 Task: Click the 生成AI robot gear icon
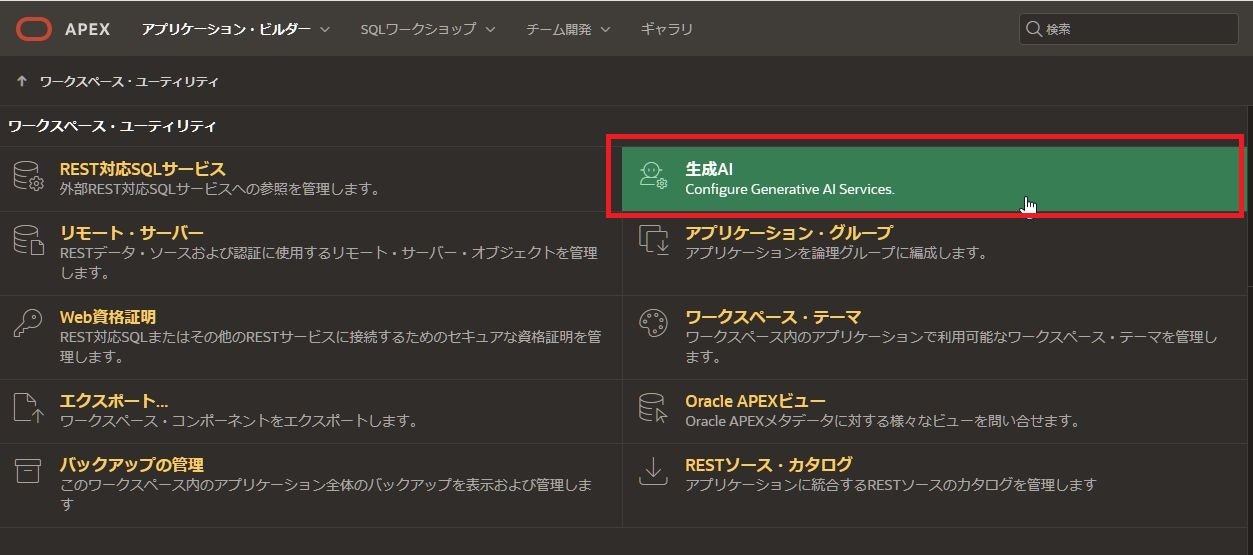tap(653, 177)
